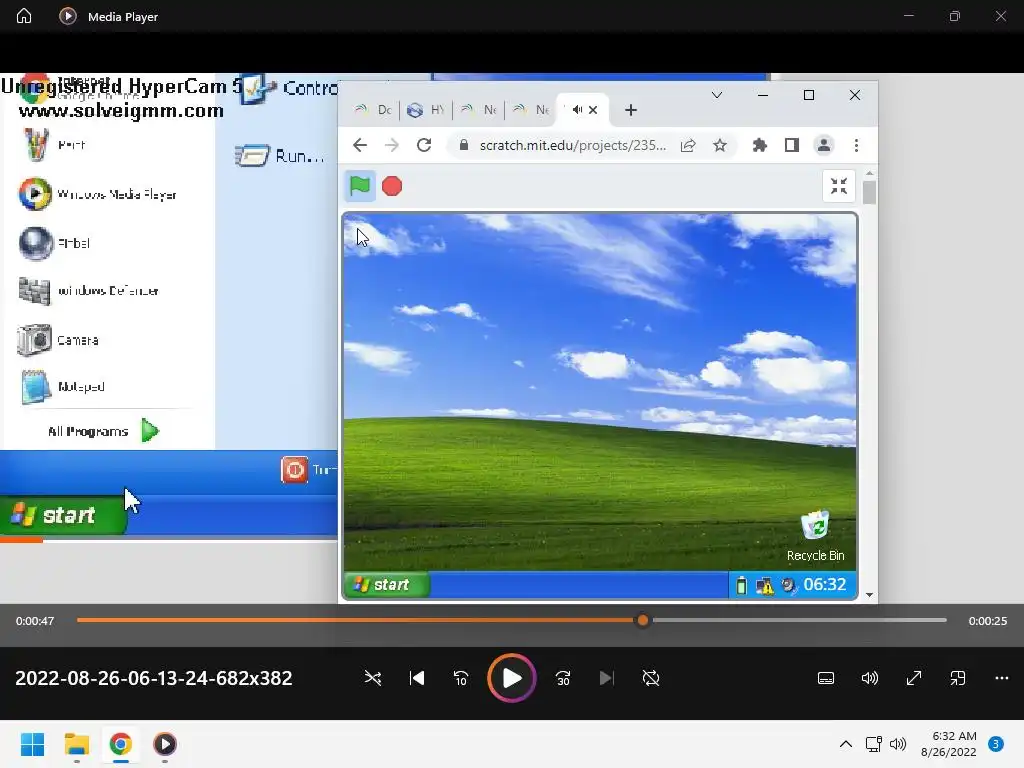Click the warning network tray icon in Scratch stage

point(764,585)
